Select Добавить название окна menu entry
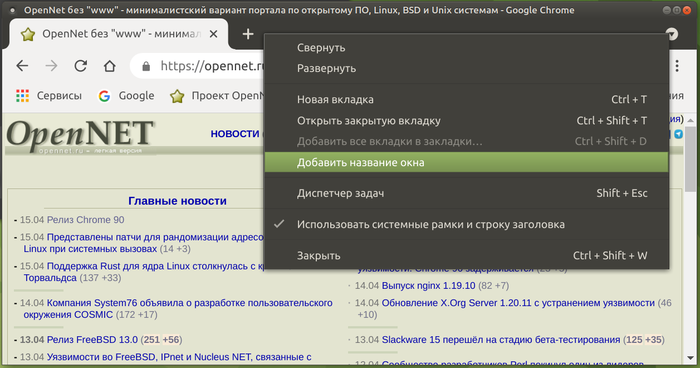 pos(467,162)
